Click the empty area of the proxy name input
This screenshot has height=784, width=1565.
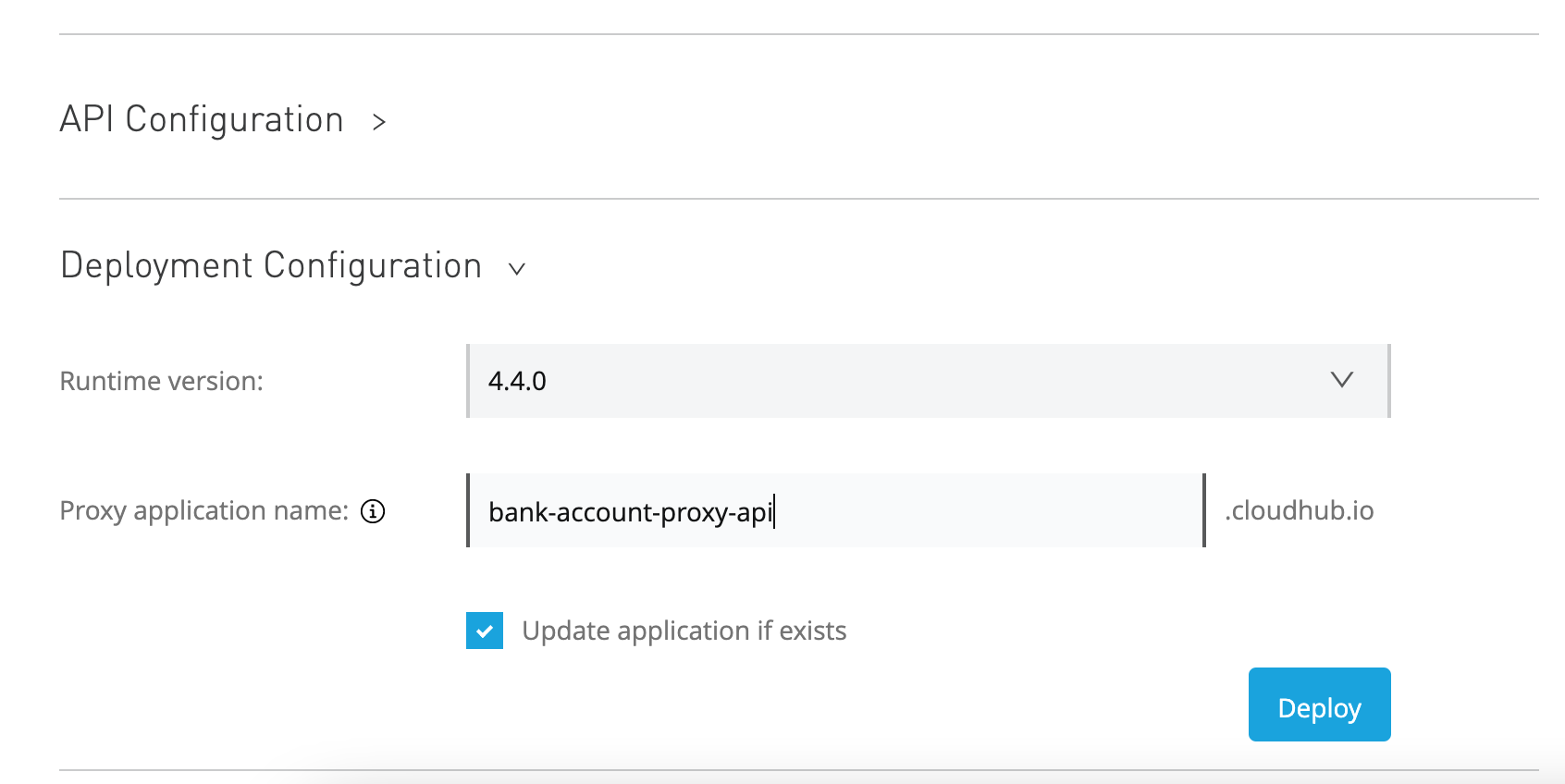click(988, 510)
